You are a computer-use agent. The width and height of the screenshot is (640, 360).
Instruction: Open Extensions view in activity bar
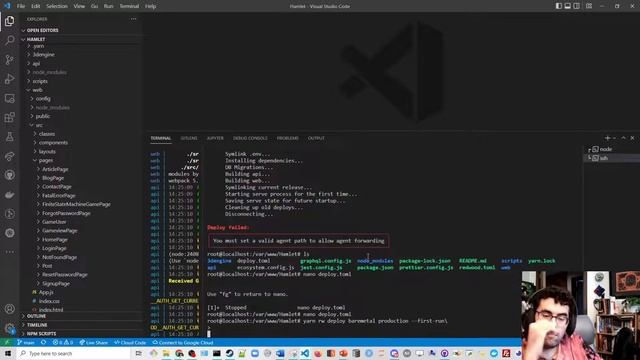(x=9, y=118)
